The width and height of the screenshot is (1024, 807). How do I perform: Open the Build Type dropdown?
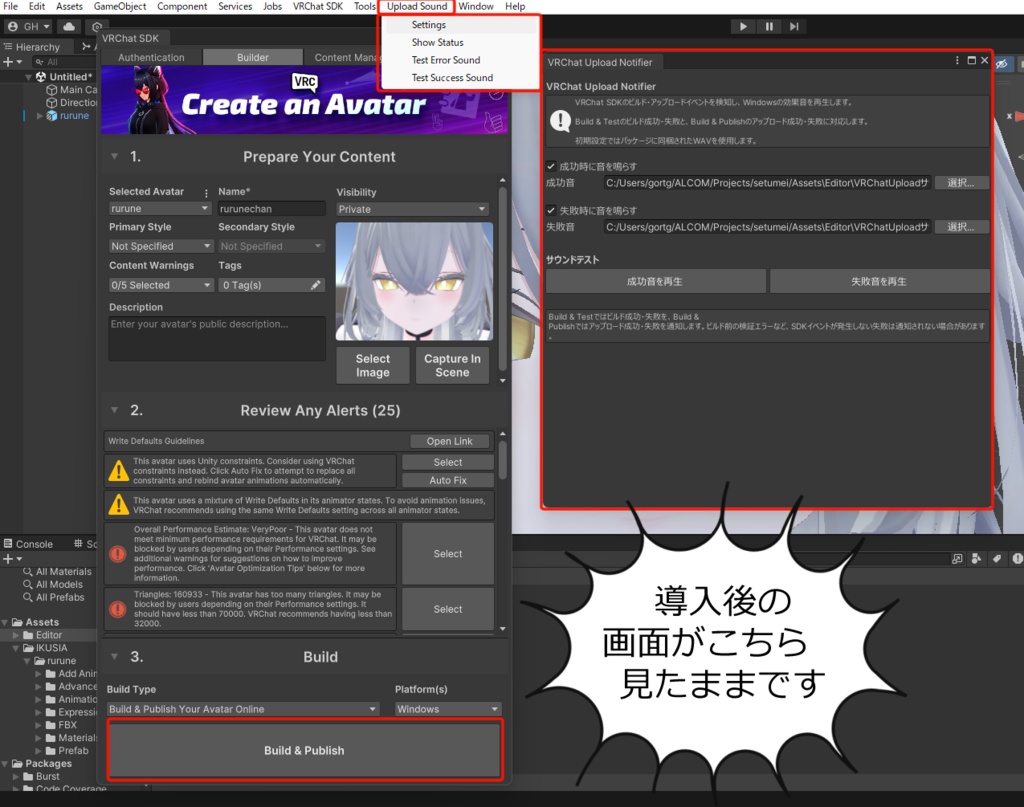pyautogui.click(x=242, y=709)
